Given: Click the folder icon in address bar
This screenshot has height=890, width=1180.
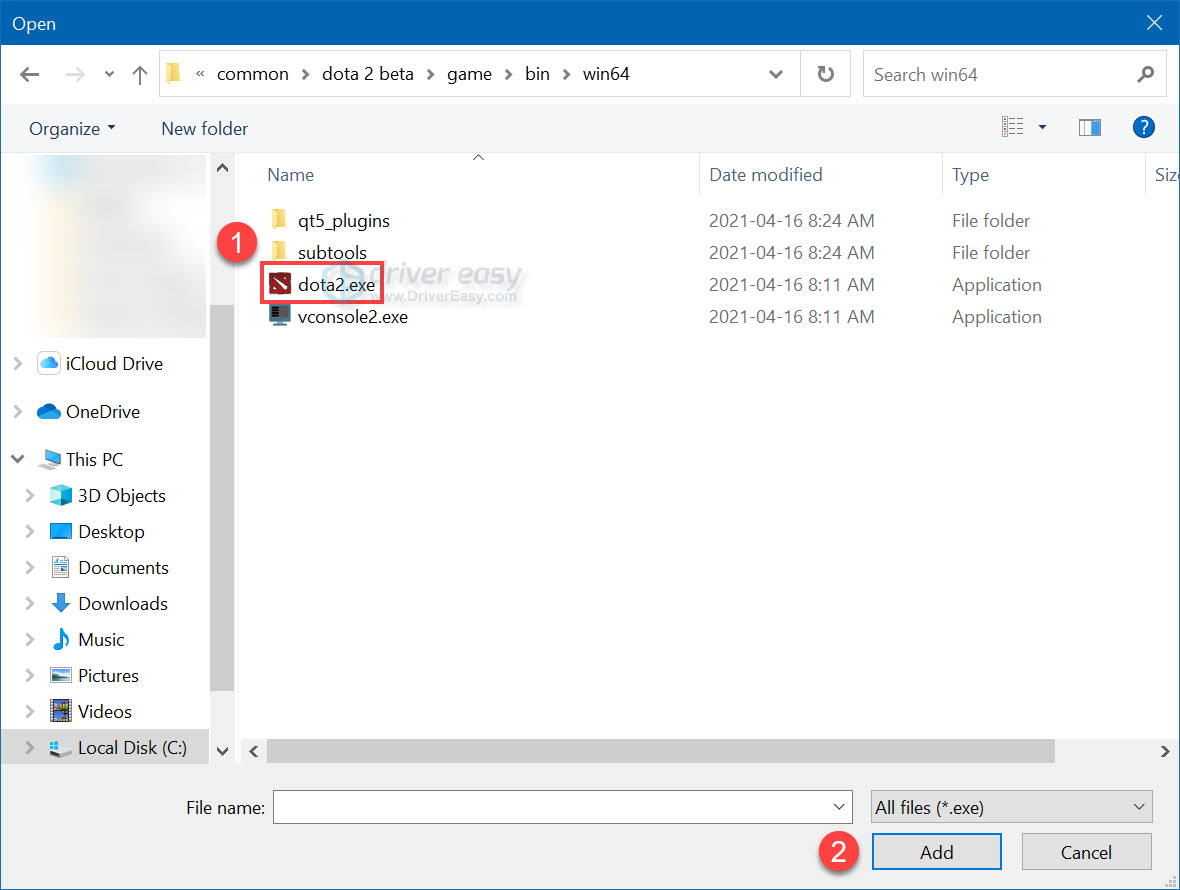Looking at the screenshot, I should pos(173,73).
